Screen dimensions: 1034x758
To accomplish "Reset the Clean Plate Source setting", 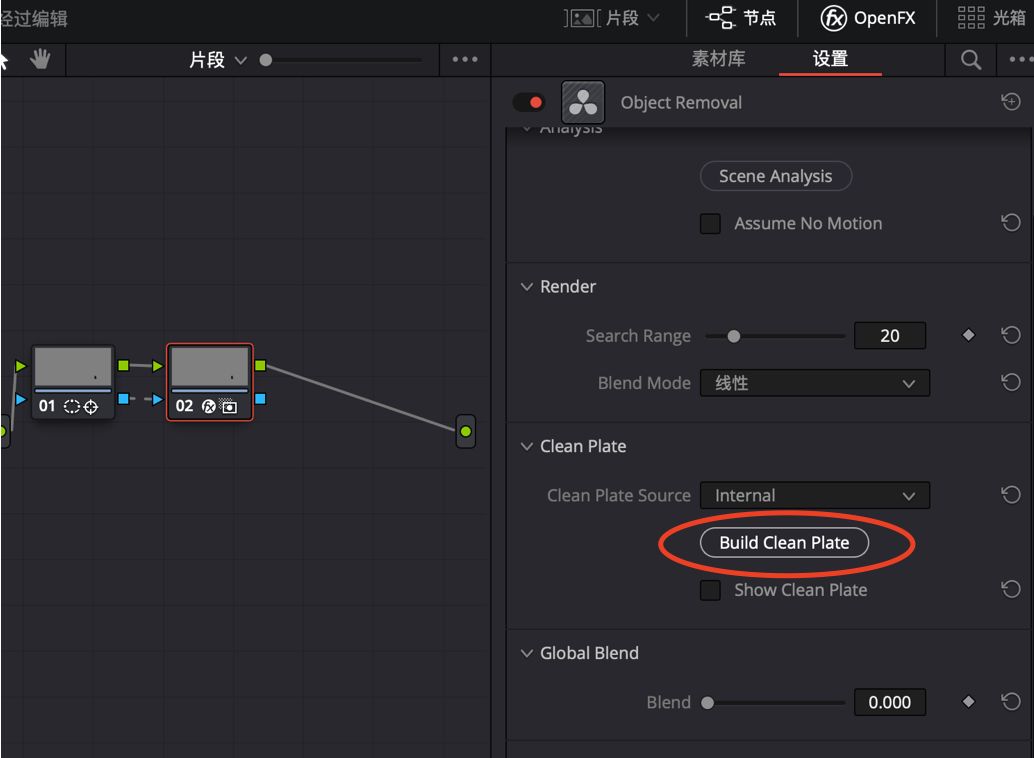I will [1010, 495].
